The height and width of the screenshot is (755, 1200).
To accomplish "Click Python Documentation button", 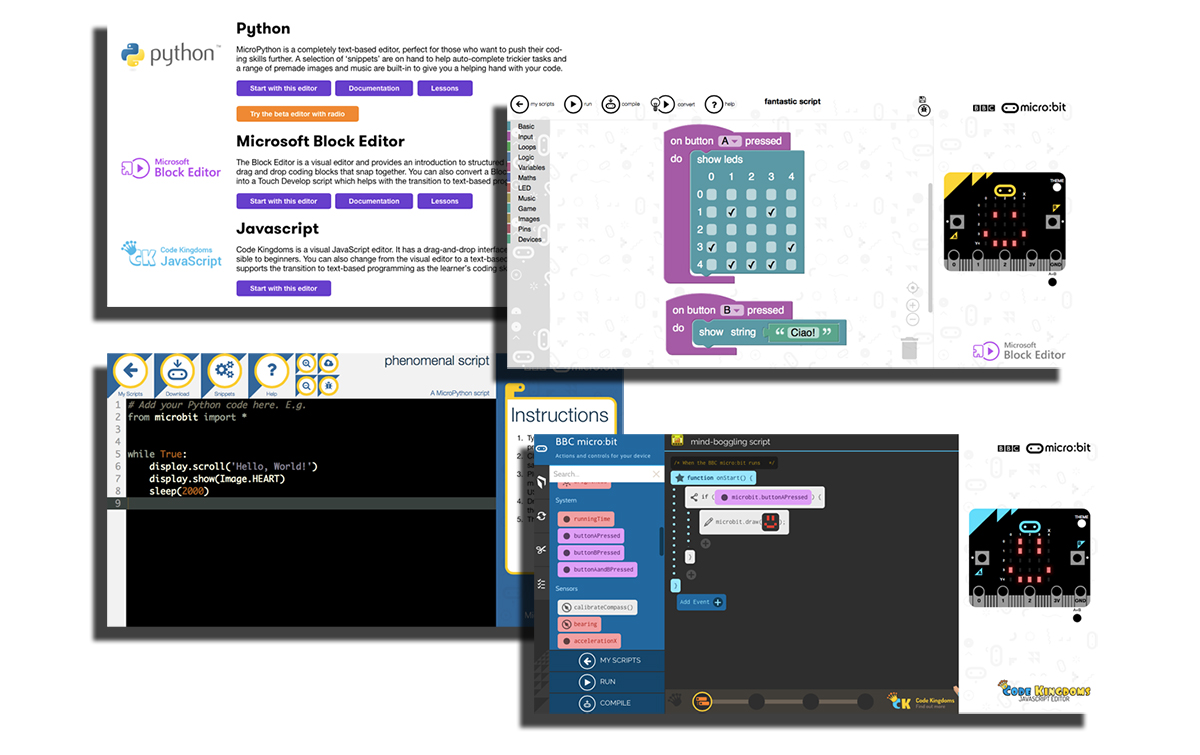I will (374, 88).
